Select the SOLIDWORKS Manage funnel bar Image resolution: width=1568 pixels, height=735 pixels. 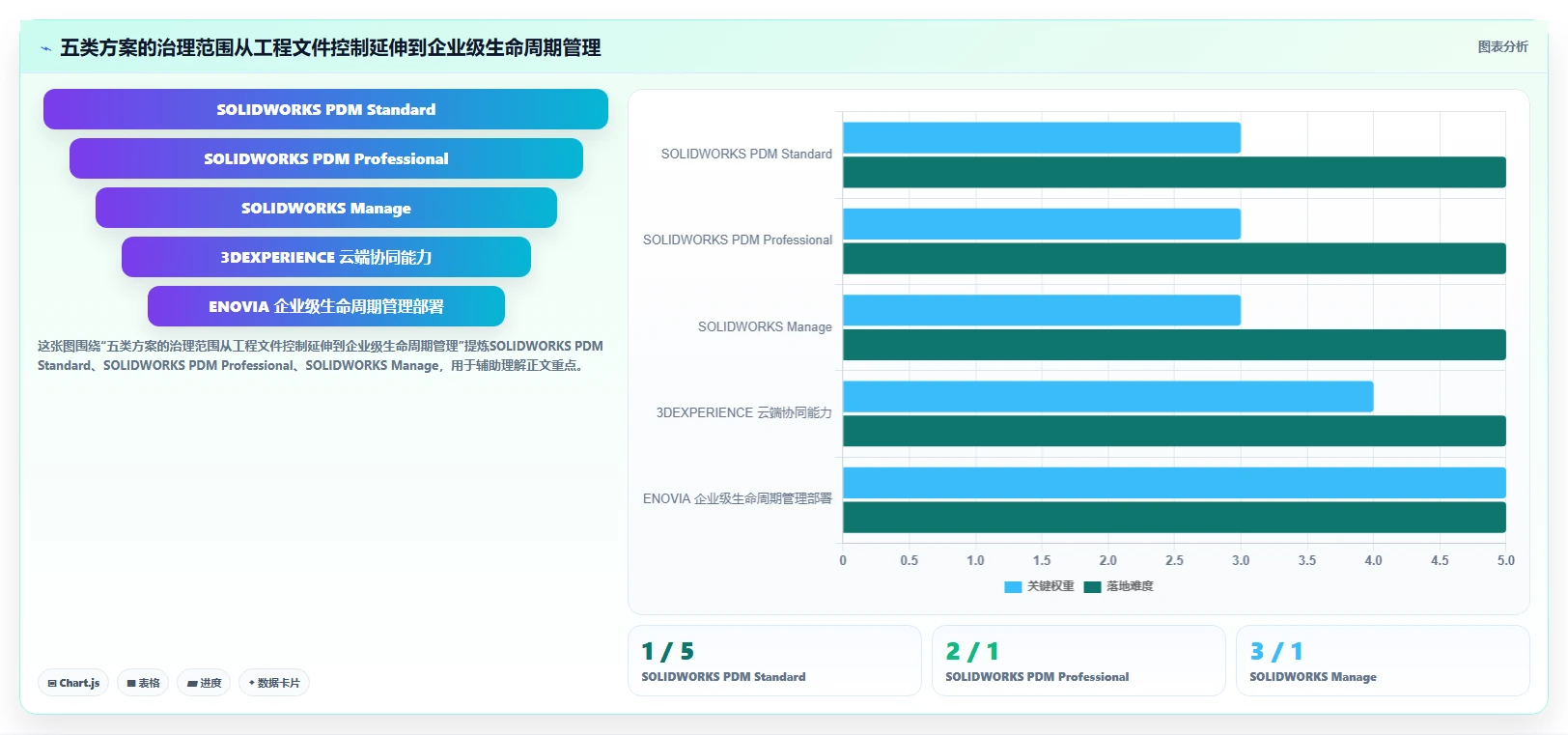click(x=326, y=208)
